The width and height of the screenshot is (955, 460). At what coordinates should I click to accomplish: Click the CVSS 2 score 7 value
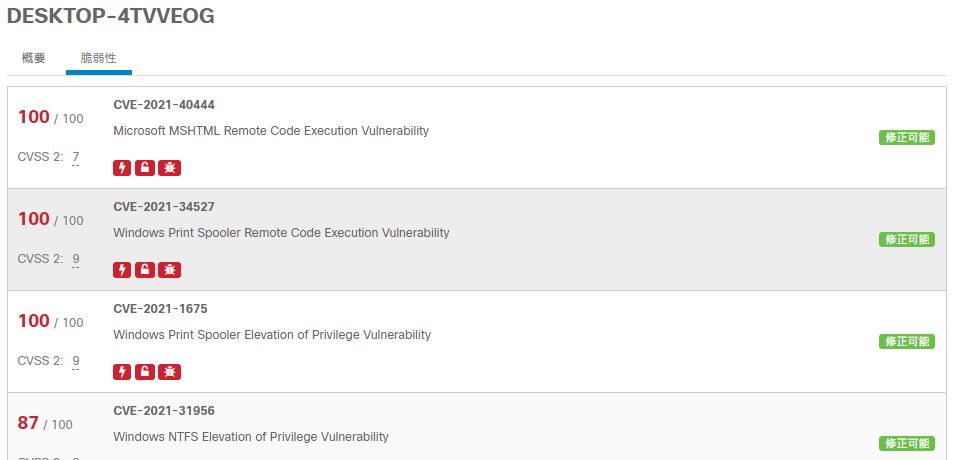[x=75, y=157]
